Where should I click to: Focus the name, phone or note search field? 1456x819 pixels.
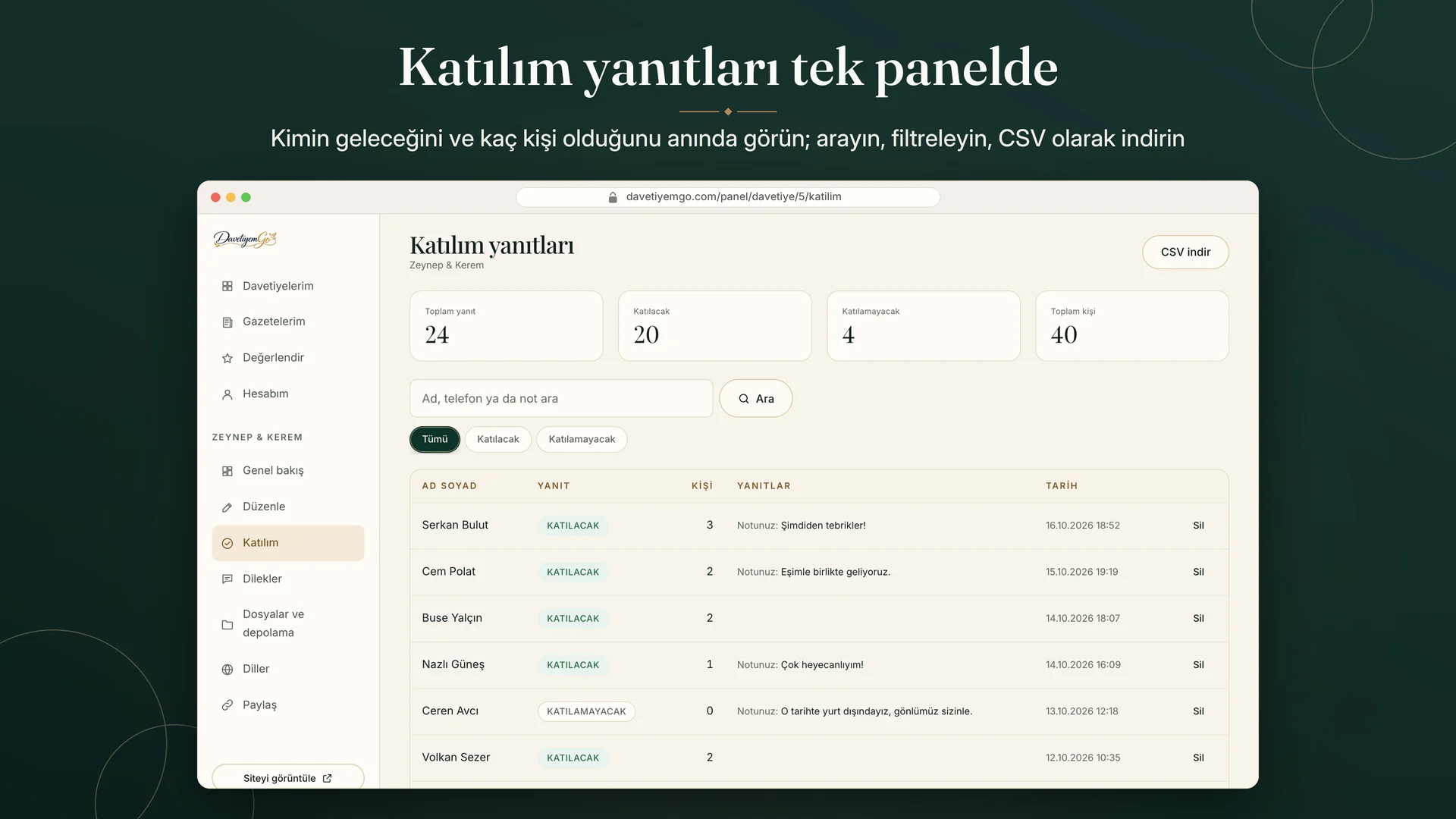[561, 398]
